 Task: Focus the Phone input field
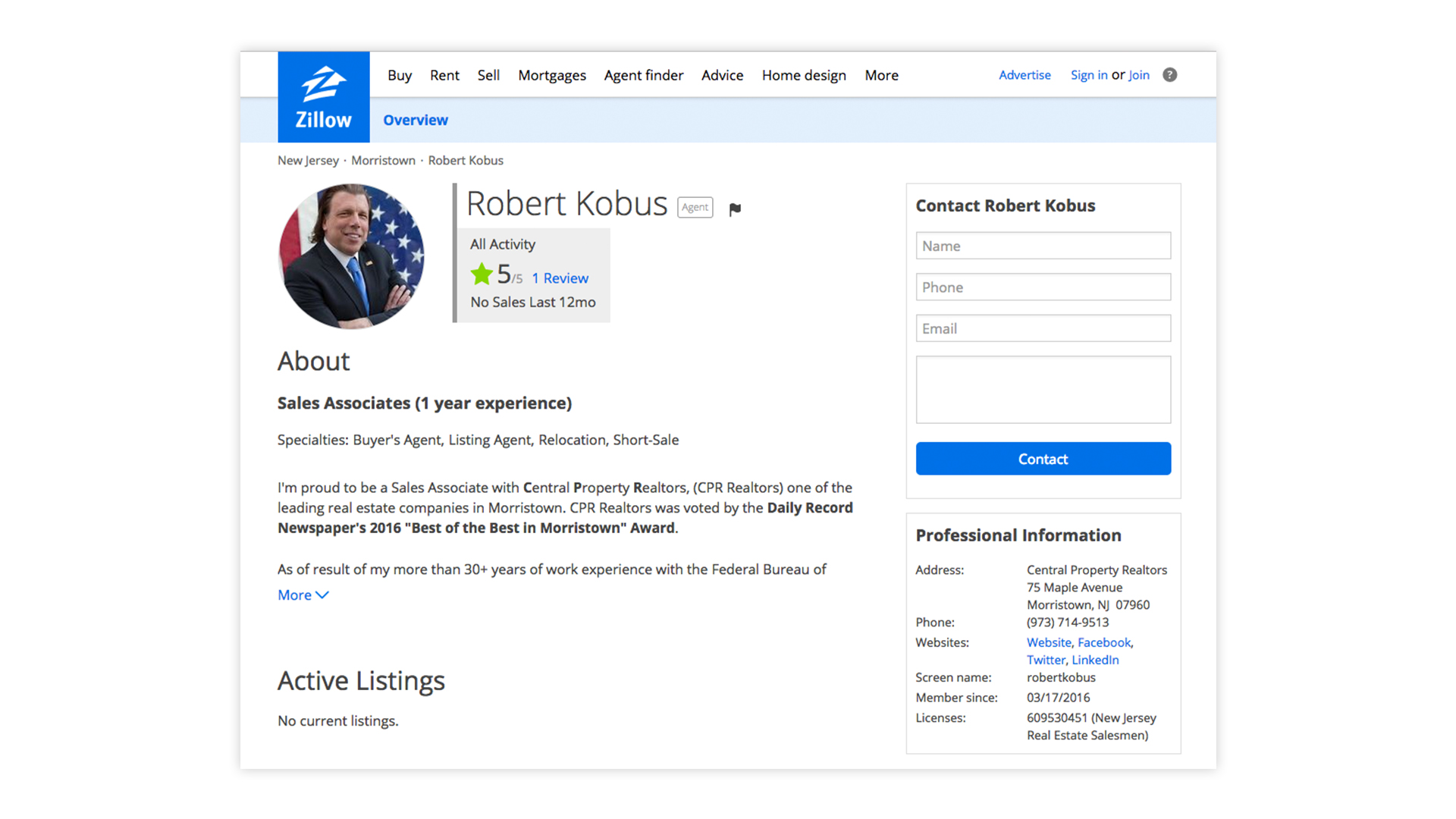point(1043,287)
